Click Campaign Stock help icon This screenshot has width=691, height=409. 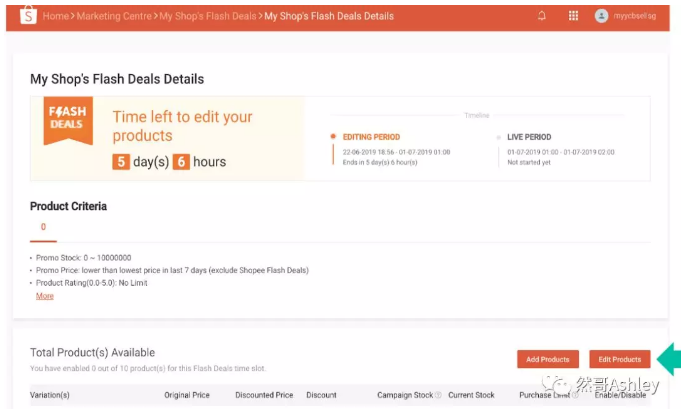point(438,395)
